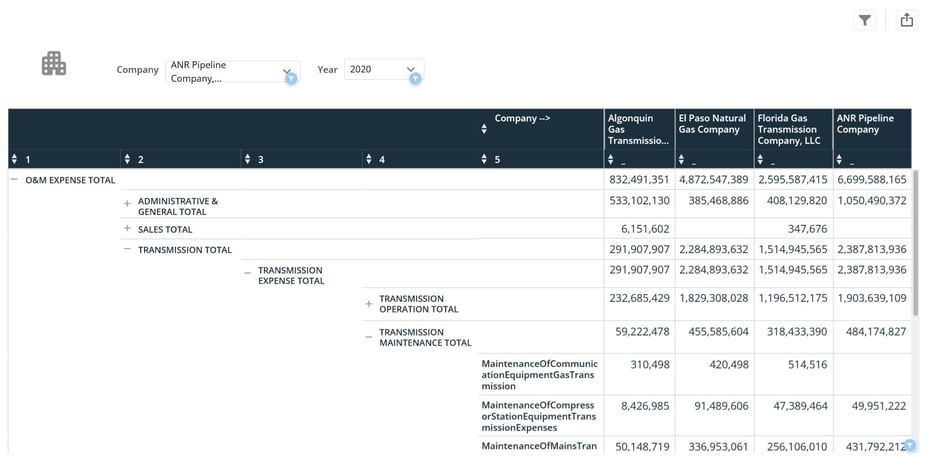
Task: Select MaintenanceOfCompressorStationEquipmentTransmissionExpenses row label
Action: 538,416
